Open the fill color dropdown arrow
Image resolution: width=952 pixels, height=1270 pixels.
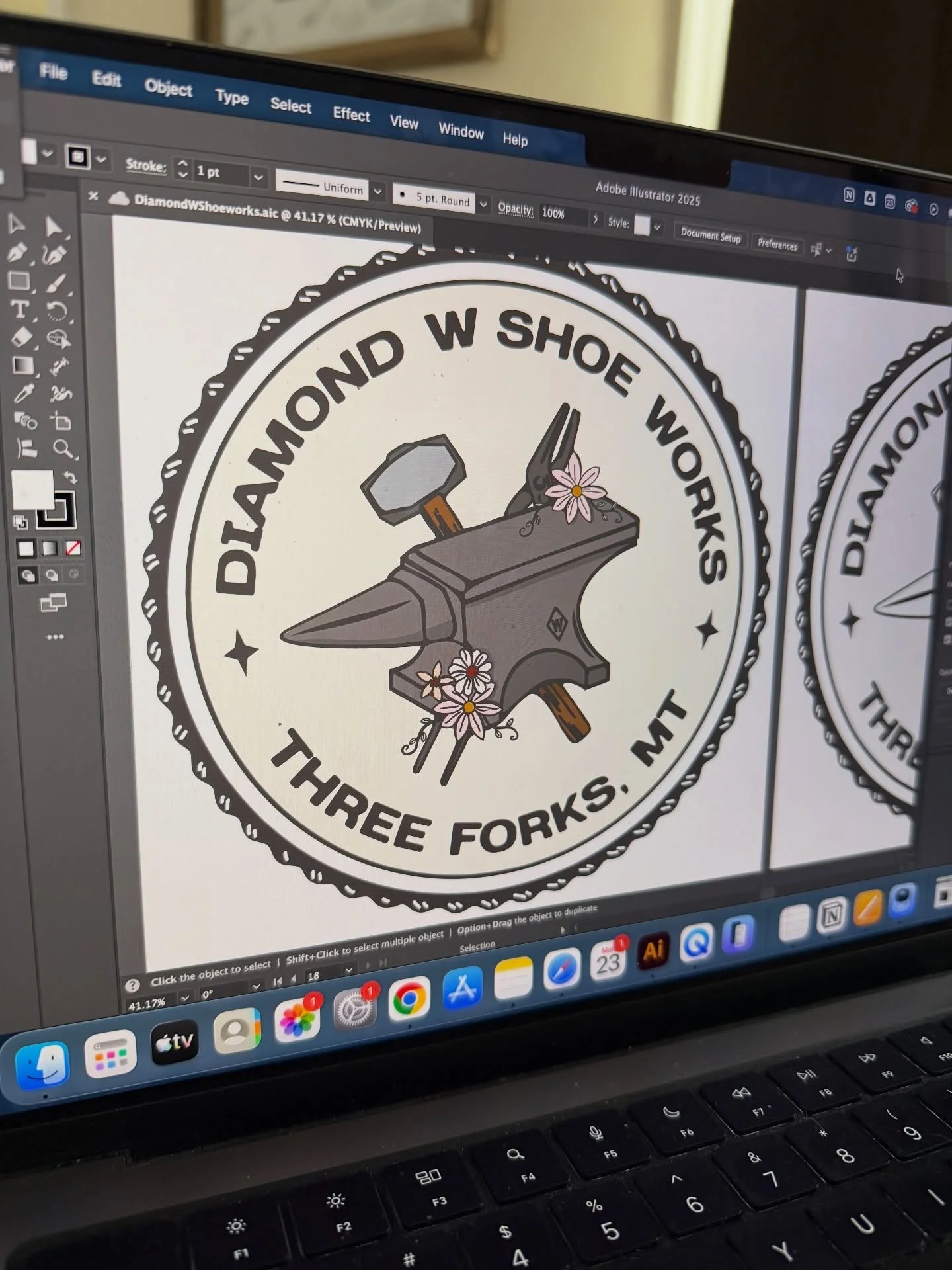[46, 154]
